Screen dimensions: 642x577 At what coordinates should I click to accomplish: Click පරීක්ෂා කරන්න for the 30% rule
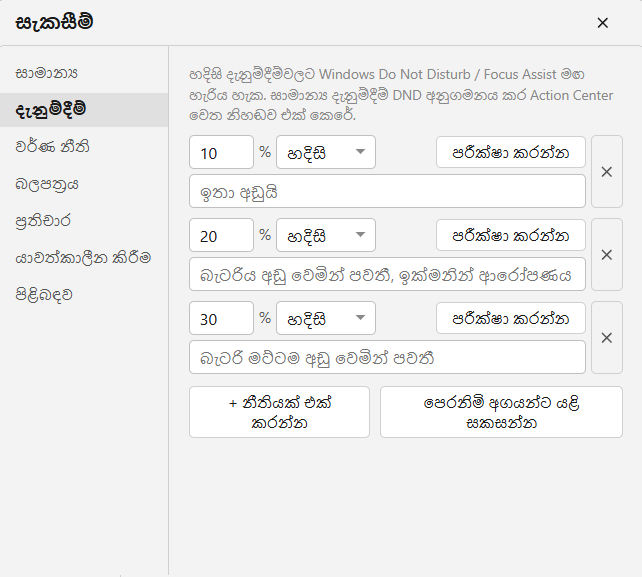click(x=511, y=318)
